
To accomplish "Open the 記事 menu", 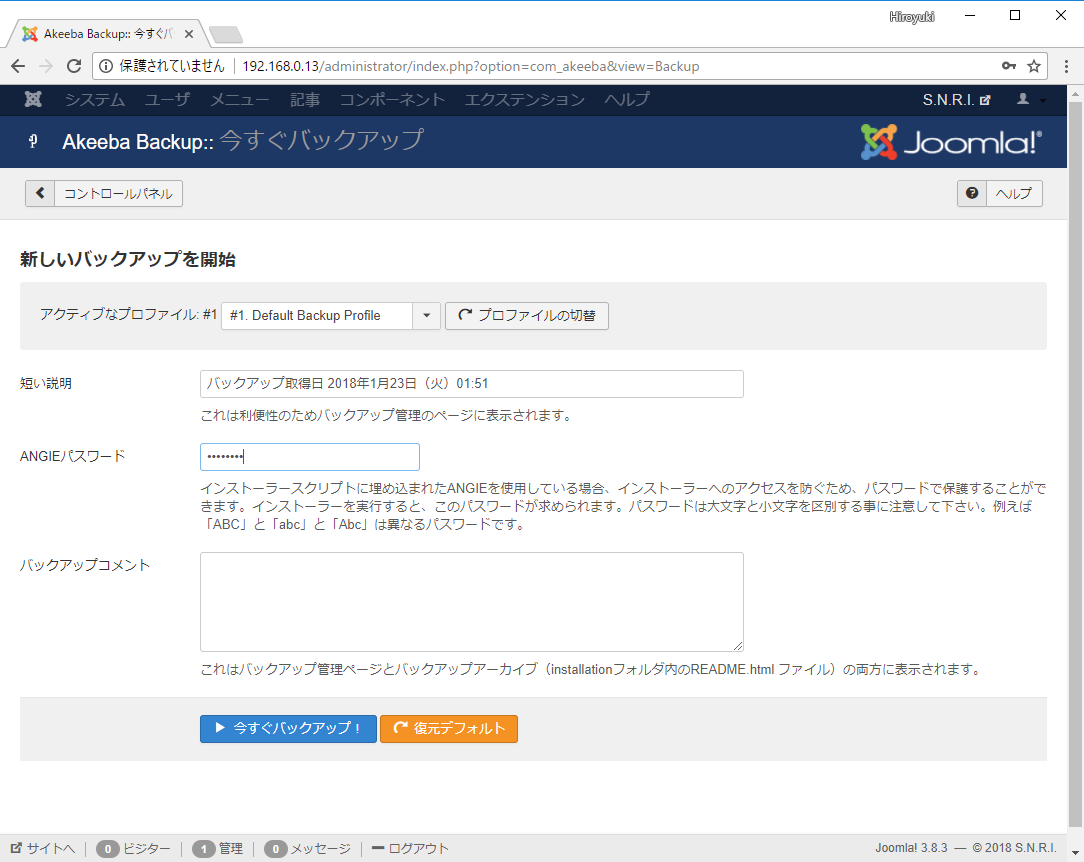I will pyautogui.click(x=305, y=100).
